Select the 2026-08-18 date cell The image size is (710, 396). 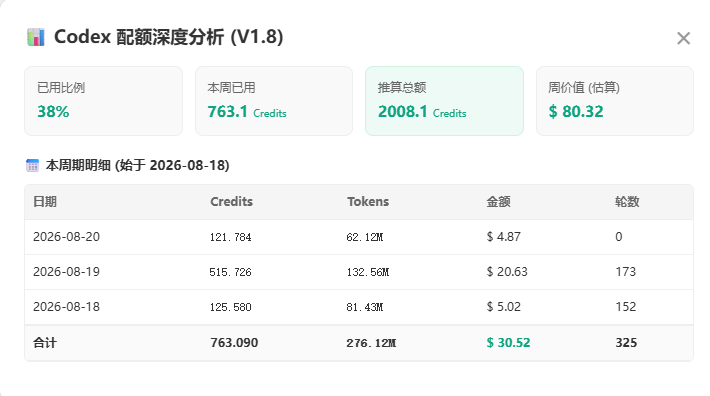[x=67, y=306]
